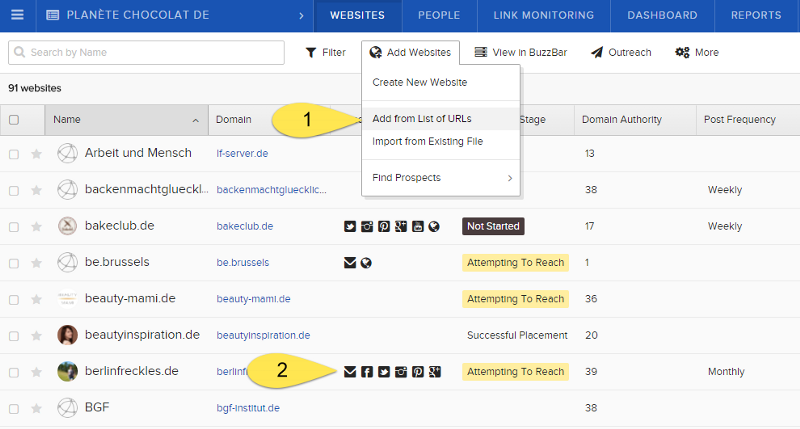Select Add from List of URLs
Screen dimensions: 800x429
tap(441, 119)
